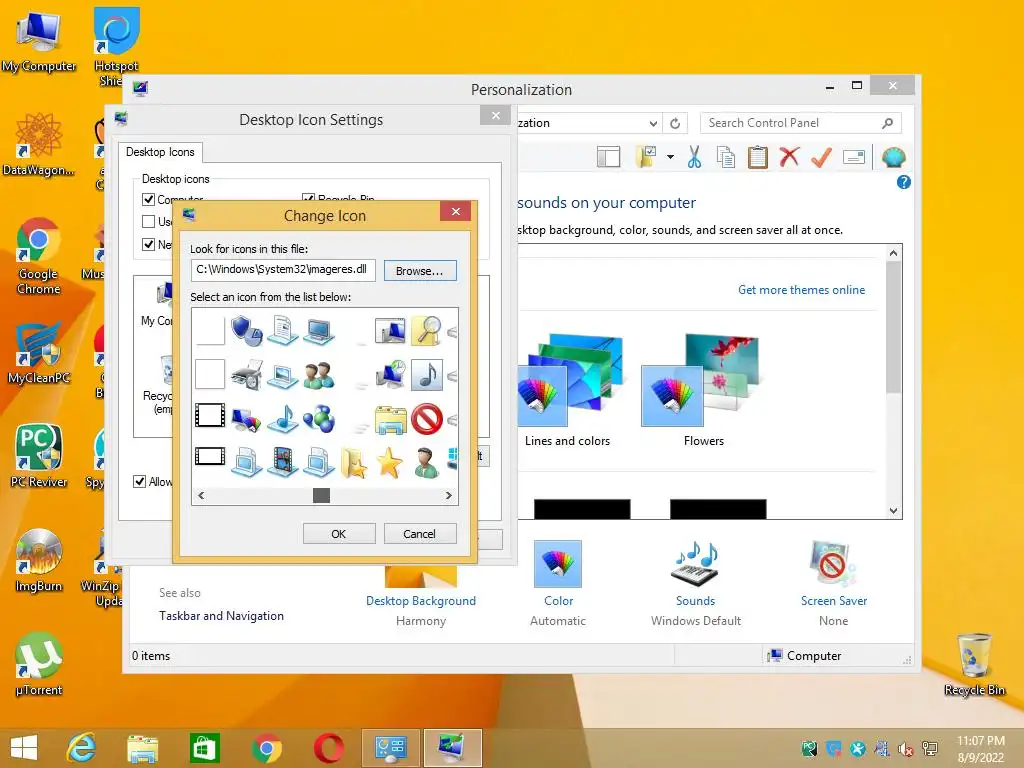This screenshot has width=1024, height=768.
Task: Expand the folder options toolbar dropdown arrow
Action: pos(670,157)
